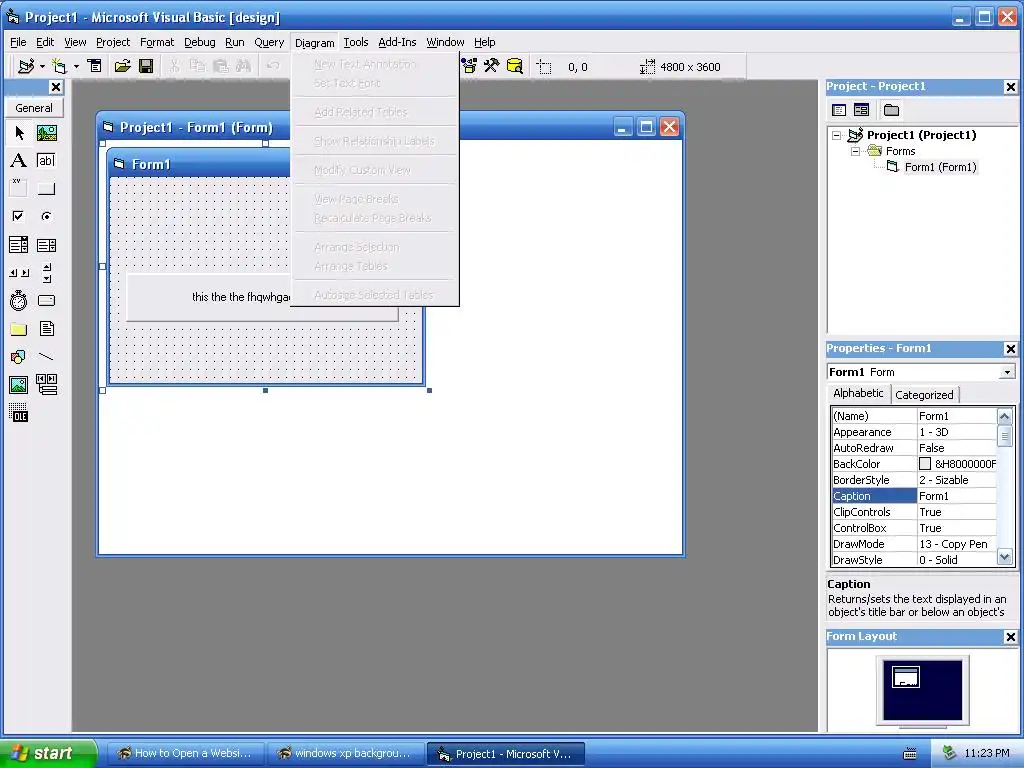Select the OLE control tool
1024x768 pixels.
(x=19, y=413)
